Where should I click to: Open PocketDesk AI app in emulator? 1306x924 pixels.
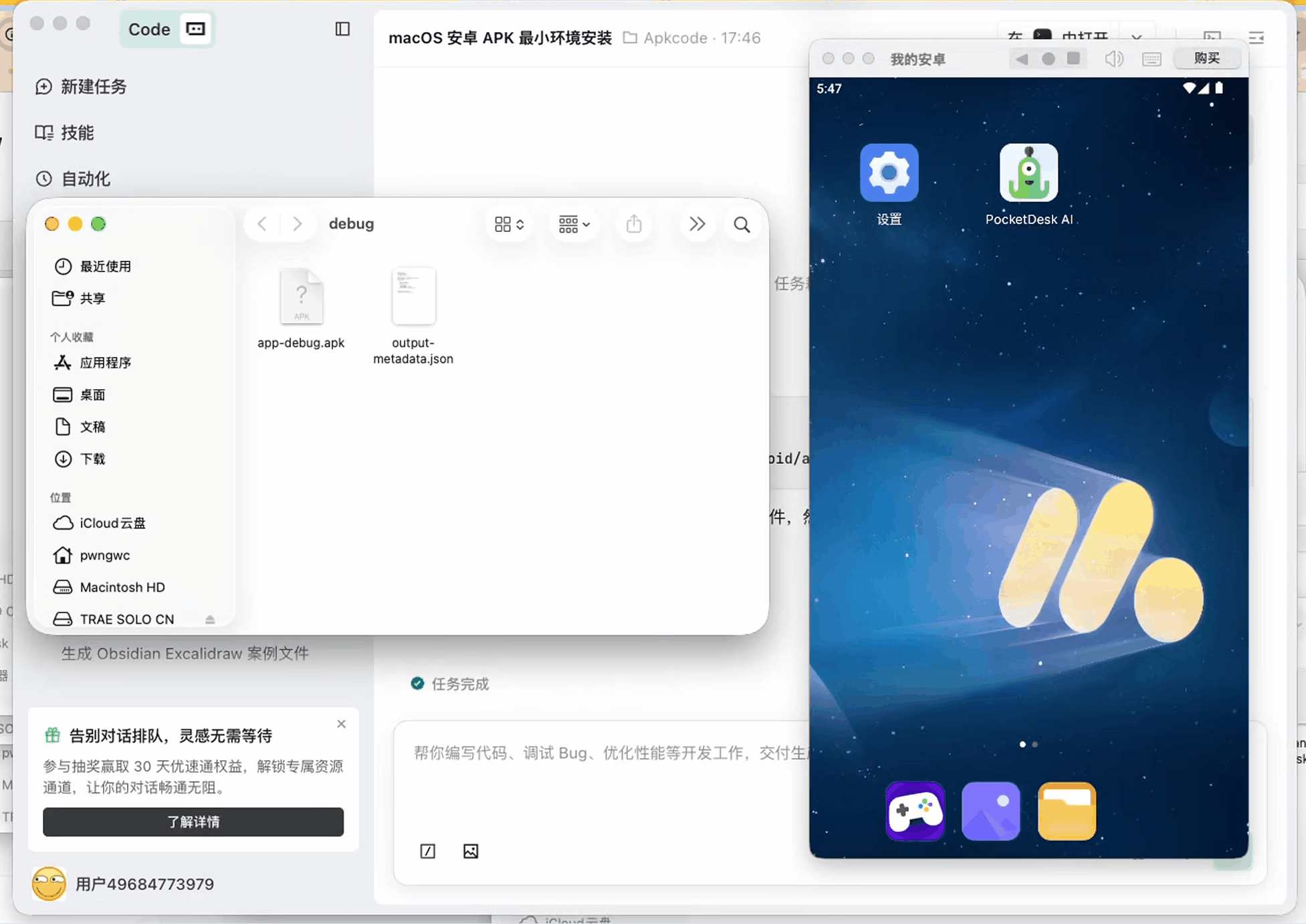(x=1028, y=172)
